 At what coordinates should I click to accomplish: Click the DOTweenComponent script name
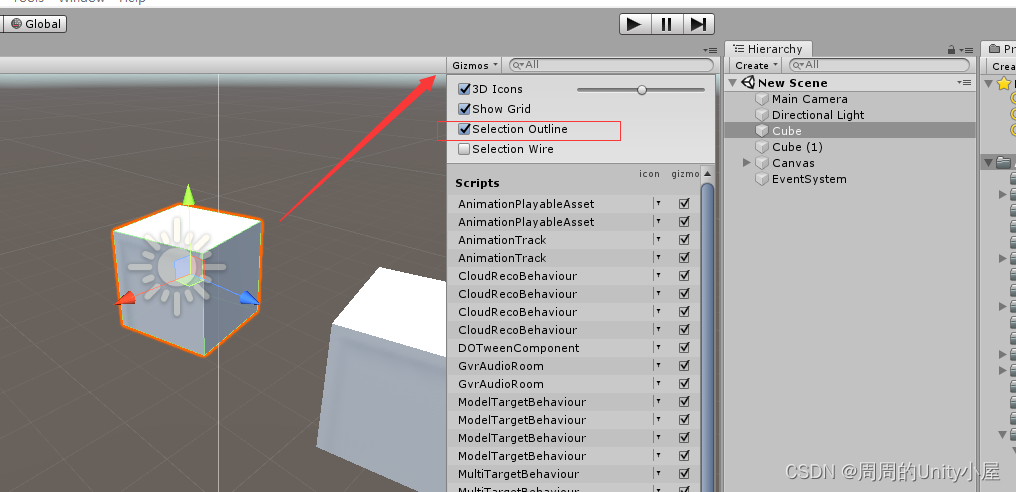tap(518, 348)
